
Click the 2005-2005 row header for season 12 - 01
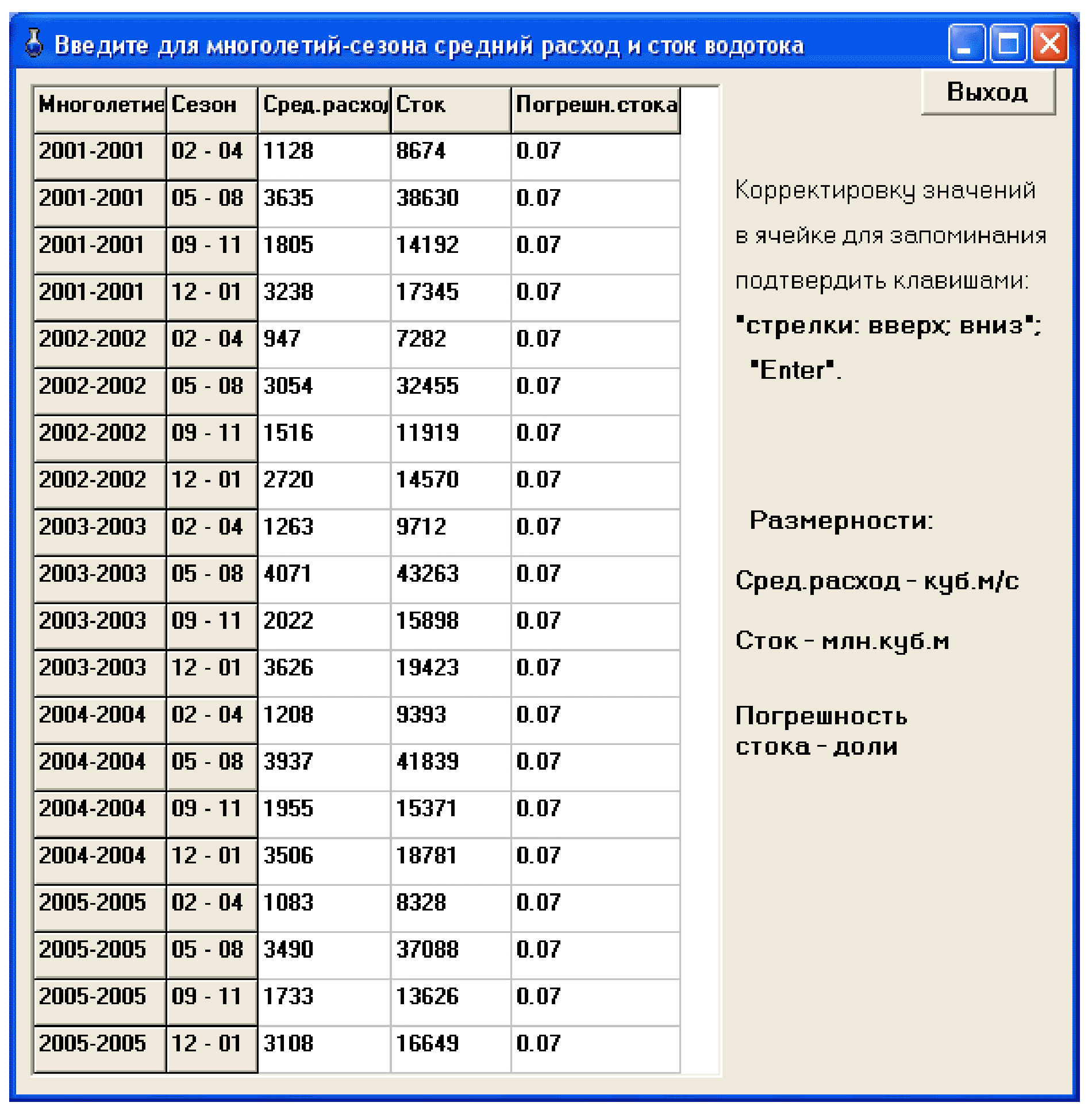click(100, 1050)
